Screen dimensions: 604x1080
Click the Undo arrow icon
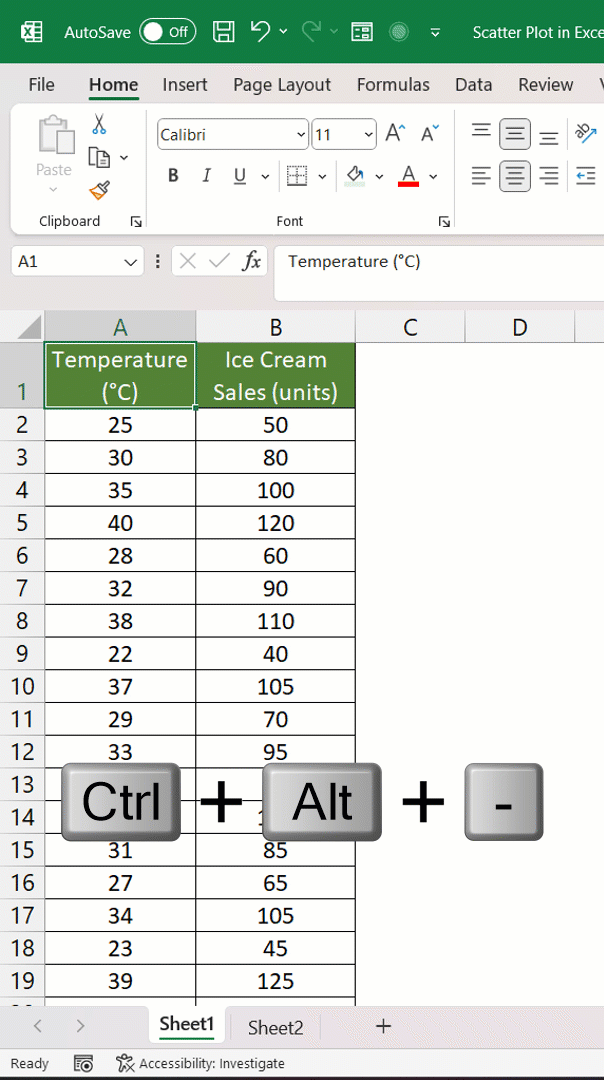(260, 32)
